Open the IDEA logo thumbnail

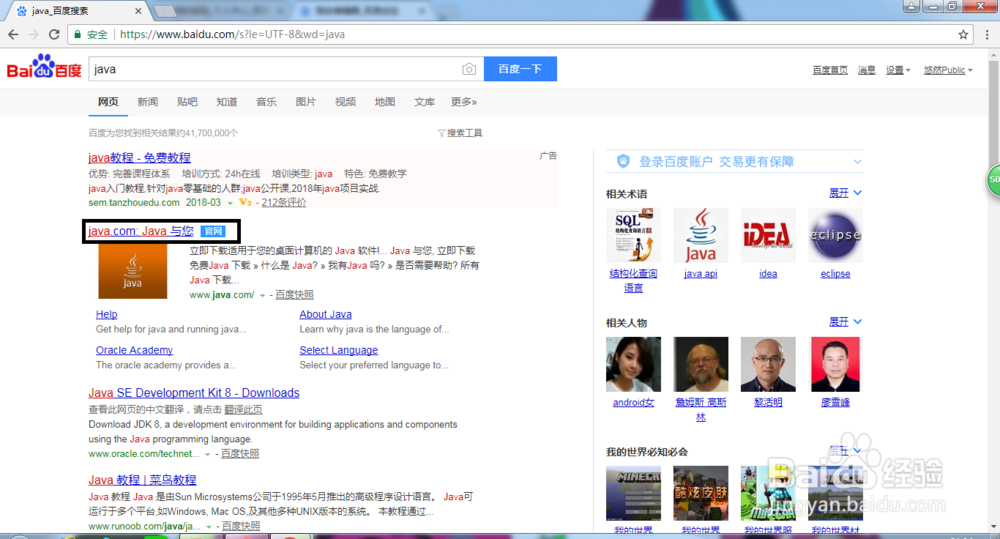tap(768, 235)
